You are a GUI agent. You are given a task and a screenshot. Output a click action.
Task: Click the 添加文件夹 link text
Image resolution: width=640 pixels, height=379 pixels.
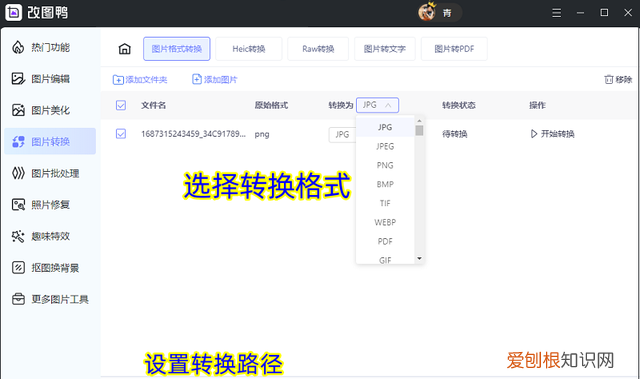pyautogui.click(x=147, y=80)
